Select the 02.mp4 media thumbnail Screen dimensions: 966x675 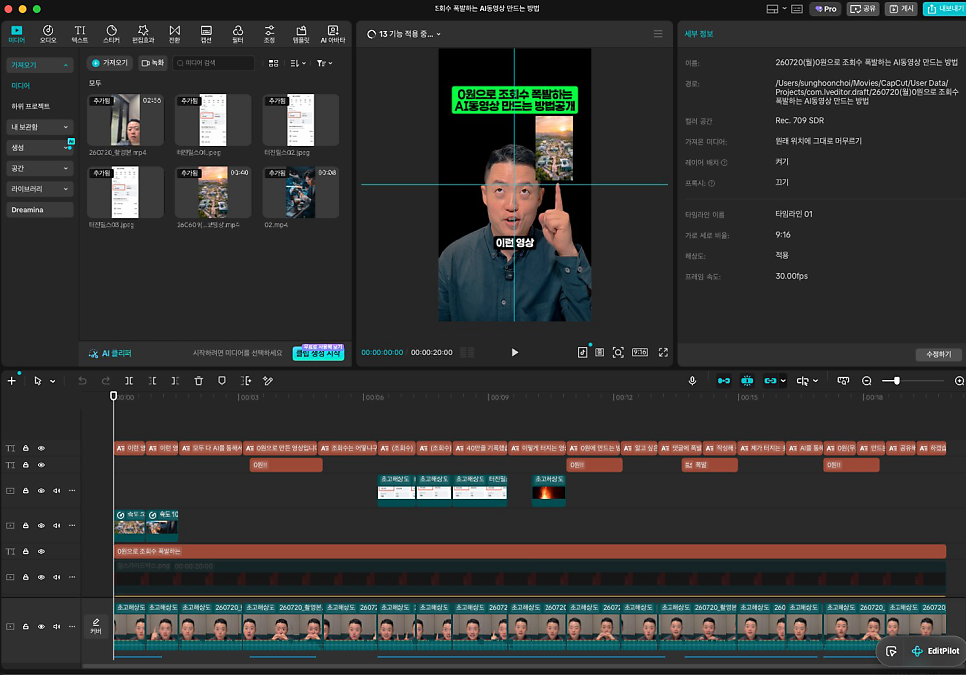(x=301, y=192)
